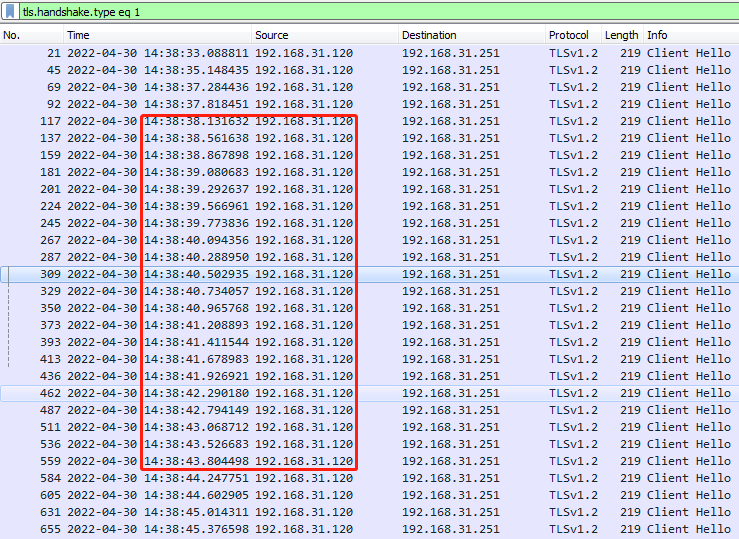Select packet number 21
This screenshot has height=539, width=739.
pyautogui.click(x=370, y=53)
